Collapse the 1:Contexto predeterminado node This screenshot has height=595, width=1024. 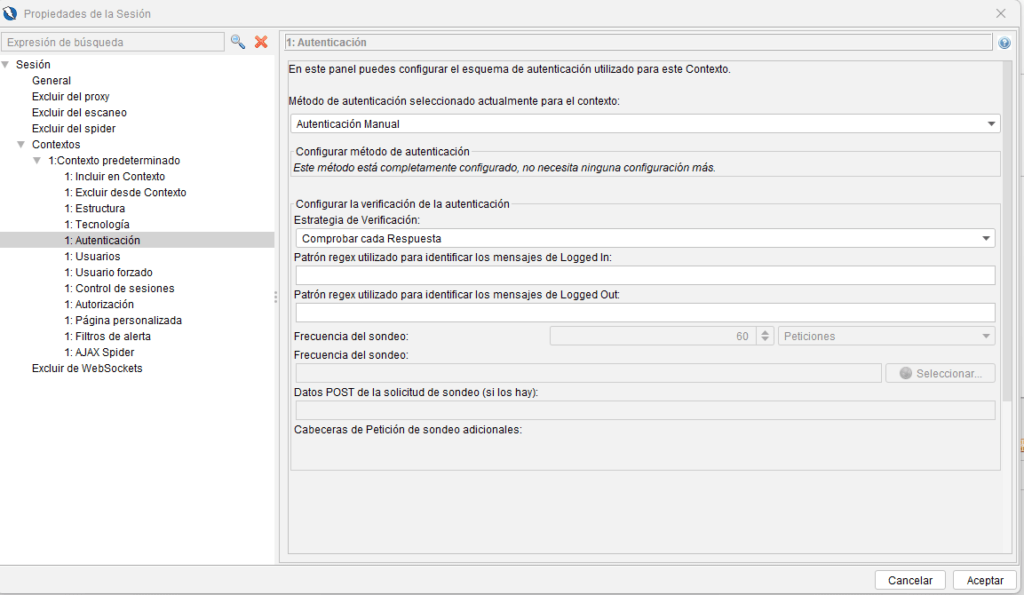click(x=38, y=161)
